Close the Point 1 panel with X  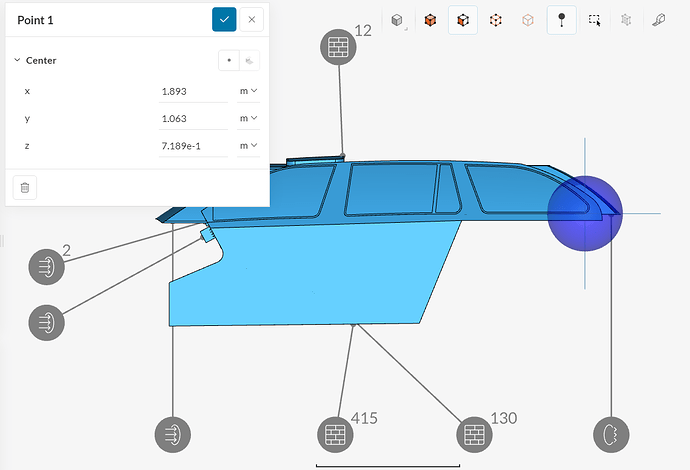[252, 19]
